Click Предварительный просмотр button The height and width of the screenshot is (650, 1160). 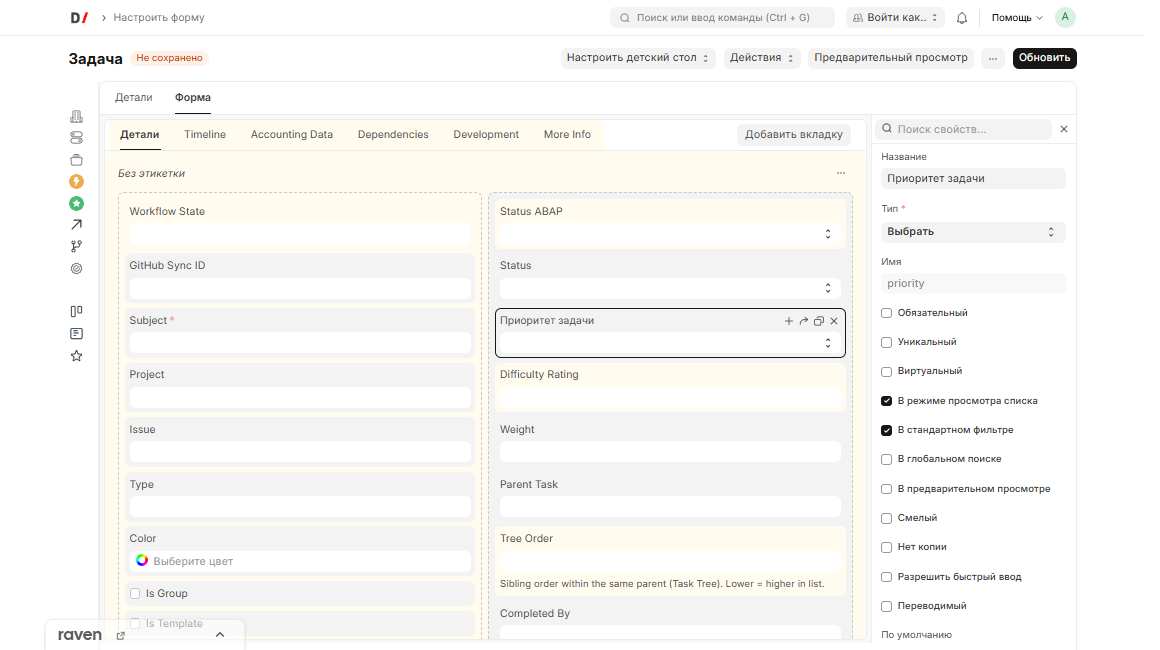point(891,58)
